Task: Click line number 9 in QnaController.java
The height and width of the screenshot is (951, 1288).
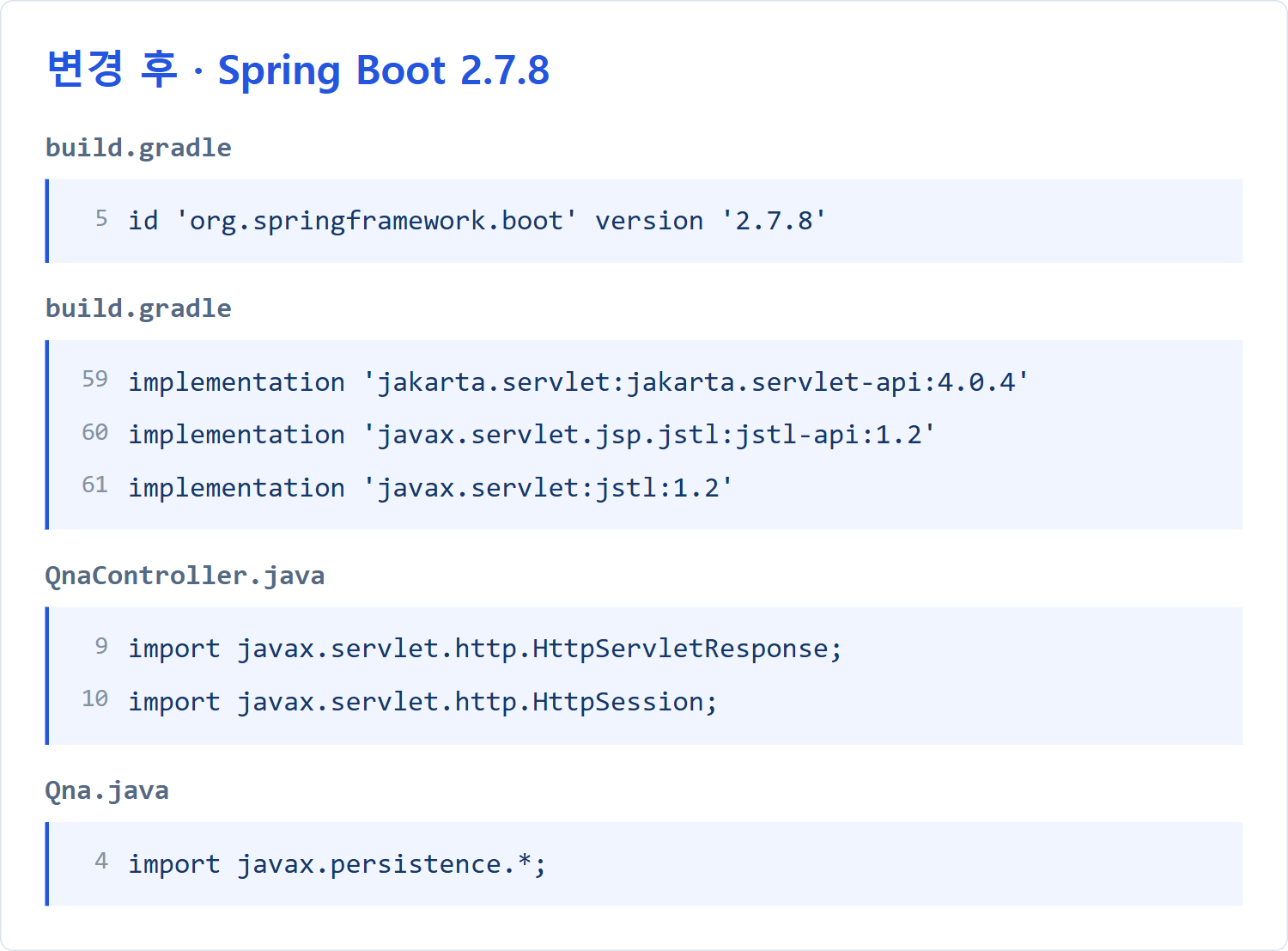Action: (x=101, y=646)
